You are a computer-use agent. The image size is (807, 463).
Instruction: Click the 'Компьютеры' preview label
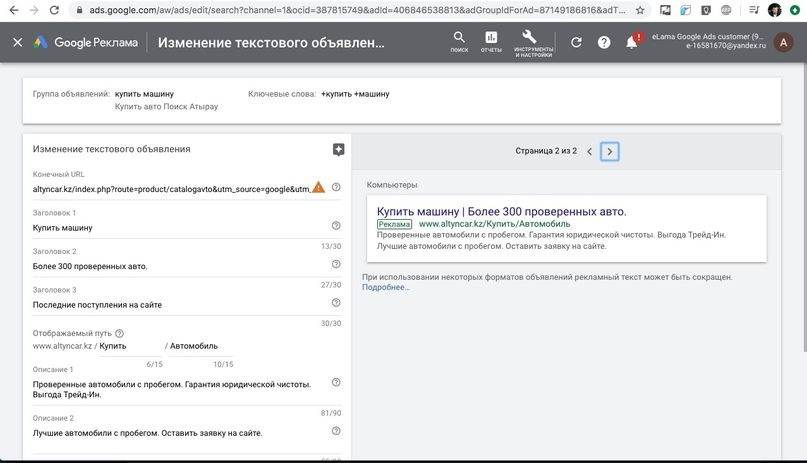point(392,185)
